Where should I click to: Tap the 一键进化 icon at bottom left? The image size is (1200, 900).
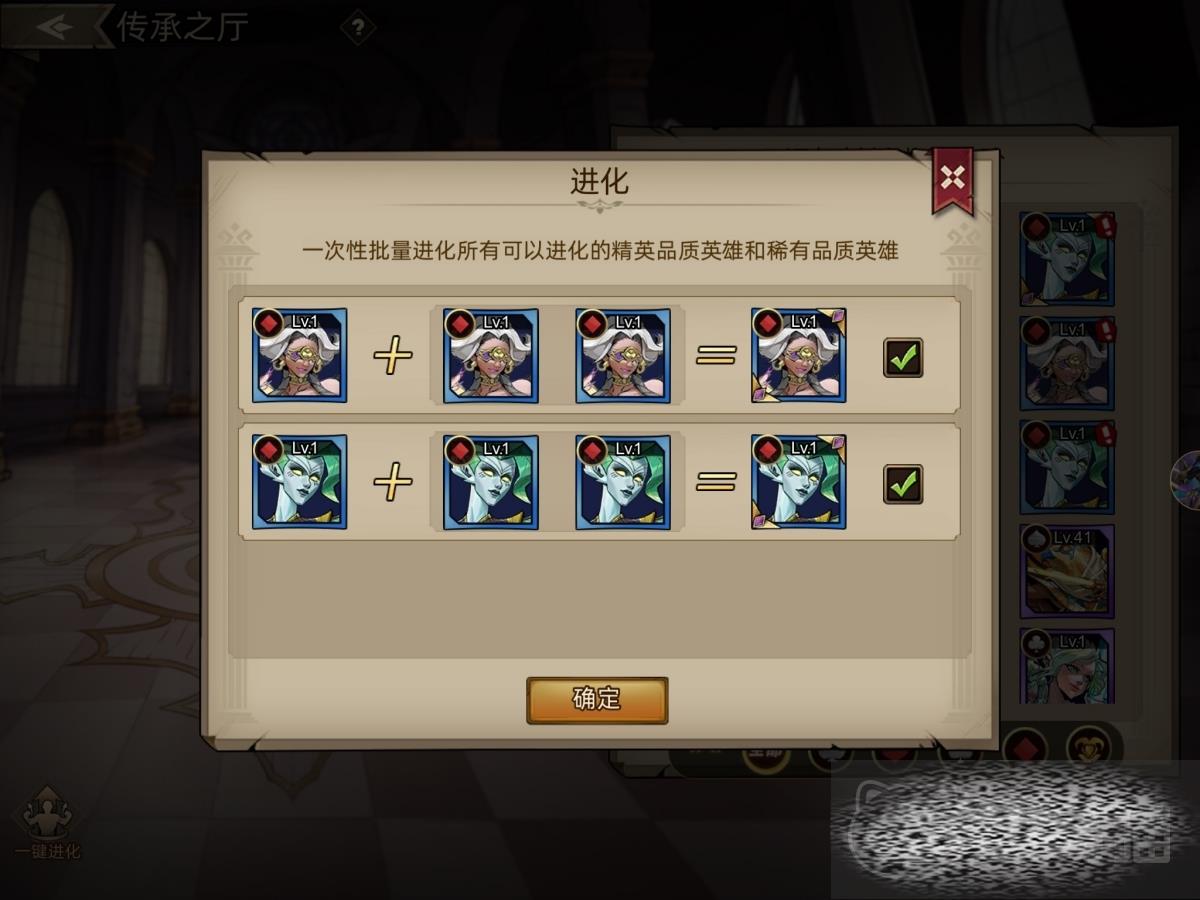tap(47, 824)
